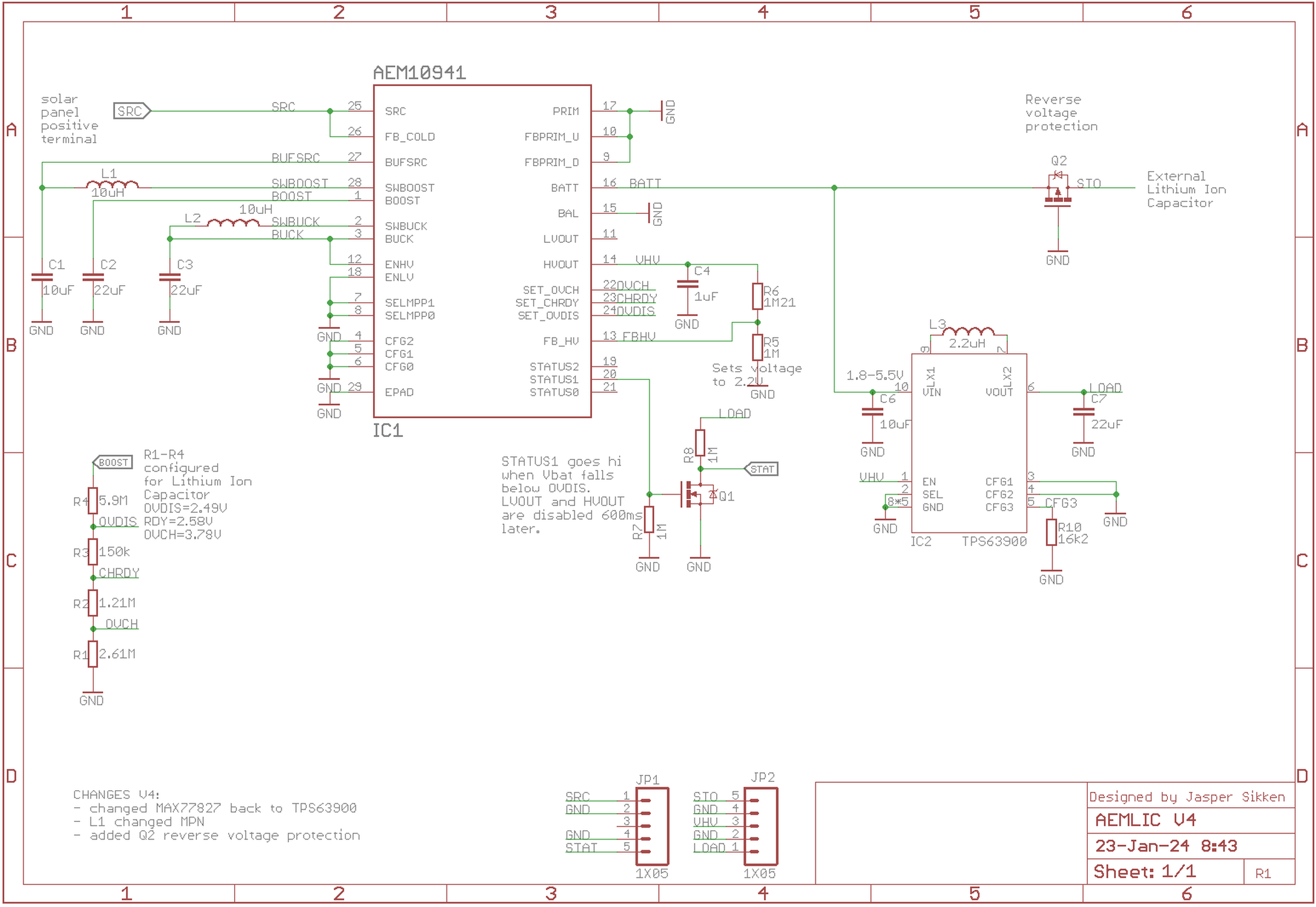Select the L2 10uH inductor symbol
Viewport: 1316px width, 907px height.
pyautogui.click(x=233, y=223)
